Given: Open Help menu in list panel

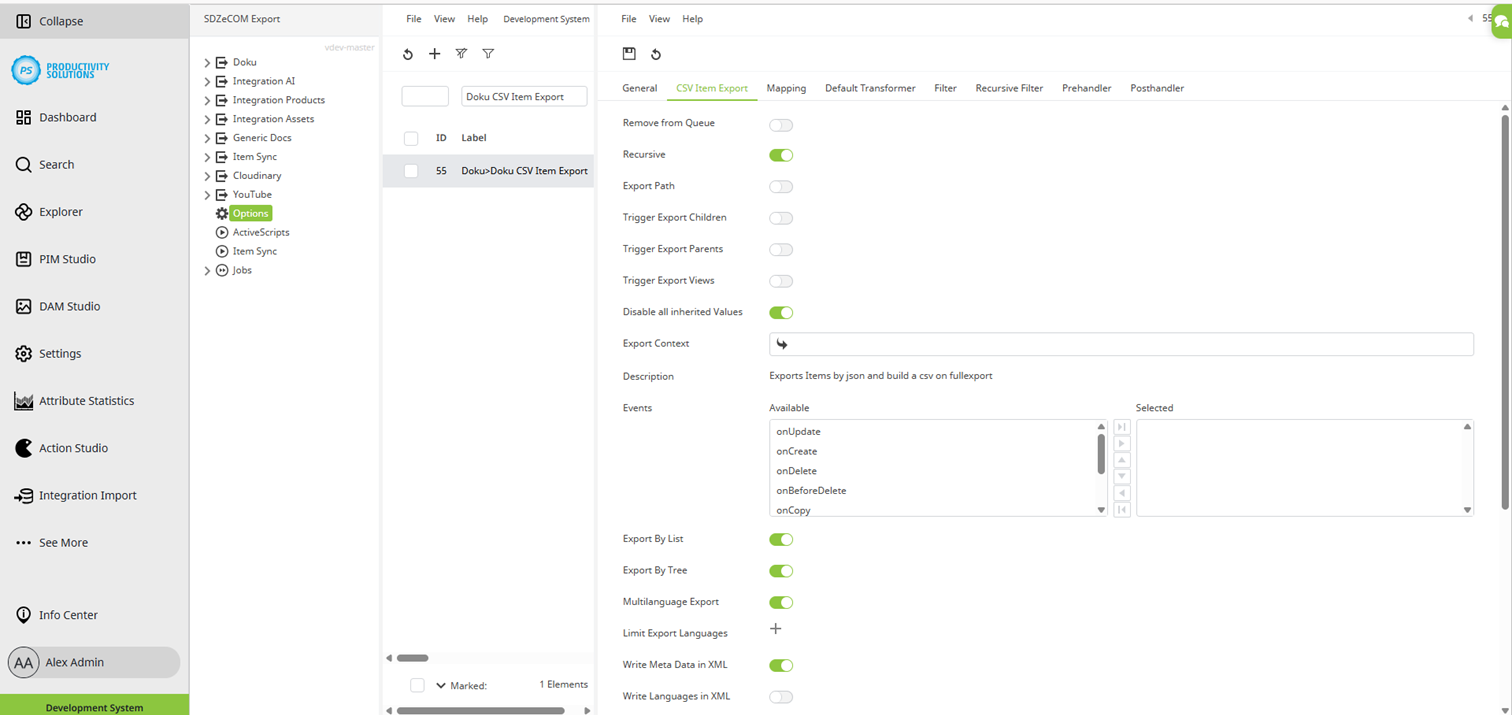Looking at the screenshot, I should click(478, 19).
